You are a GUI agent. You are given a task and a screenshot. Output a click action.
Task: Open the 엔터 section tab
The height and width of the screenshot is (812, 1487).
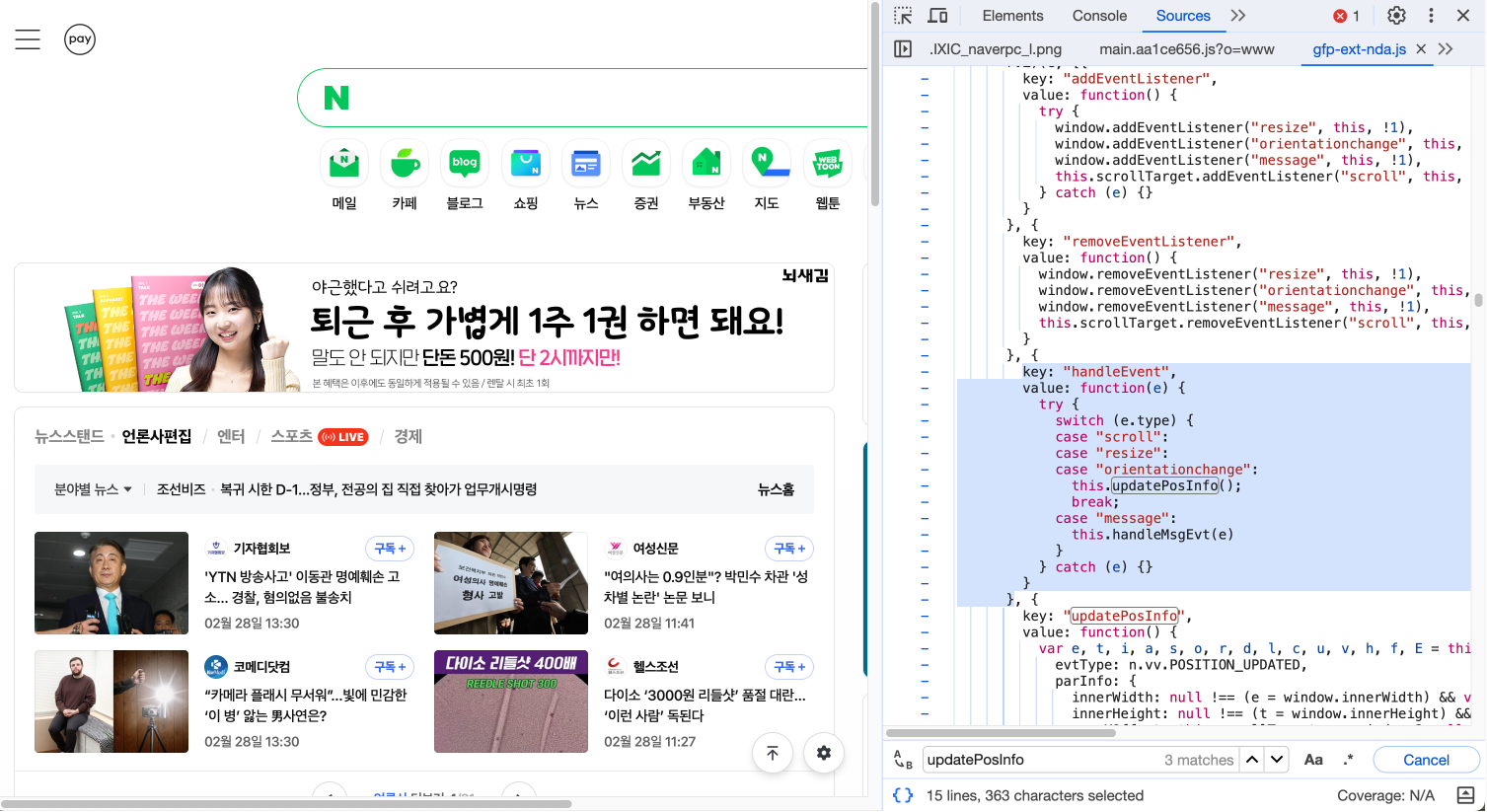pos(231,436)
